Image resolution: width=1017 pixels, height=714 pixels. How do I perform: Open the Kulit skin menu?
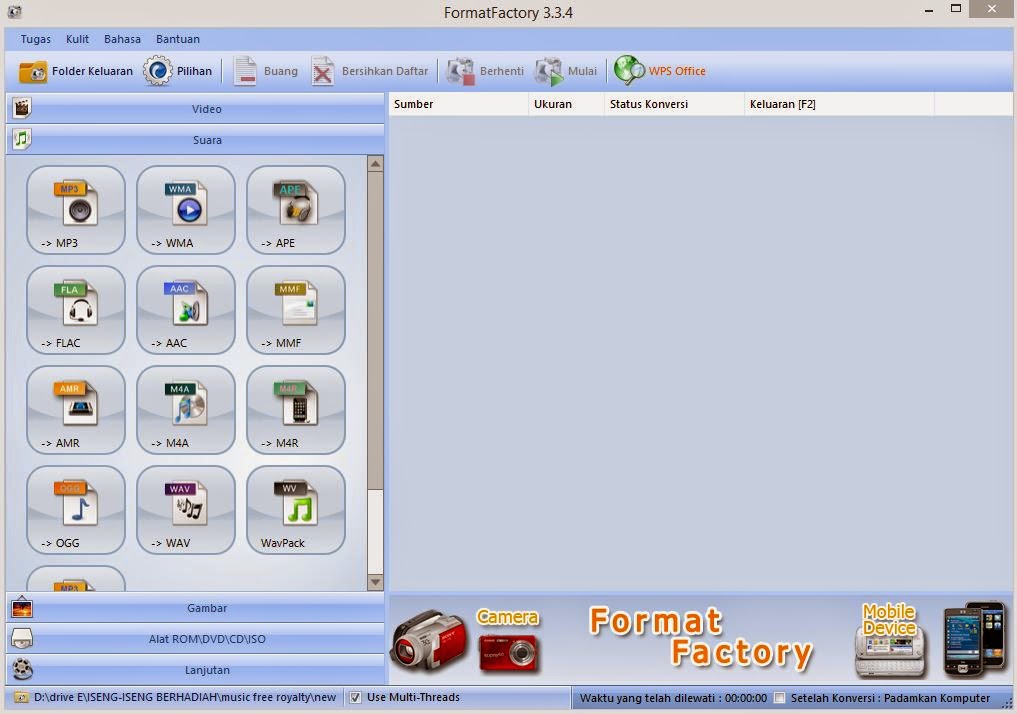77,39
